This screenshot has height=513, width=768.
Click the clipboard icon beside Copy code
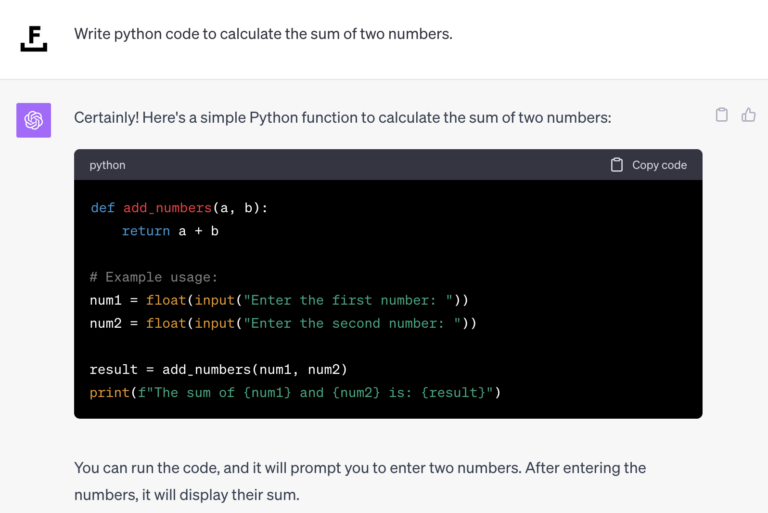[x=617, y=165]
